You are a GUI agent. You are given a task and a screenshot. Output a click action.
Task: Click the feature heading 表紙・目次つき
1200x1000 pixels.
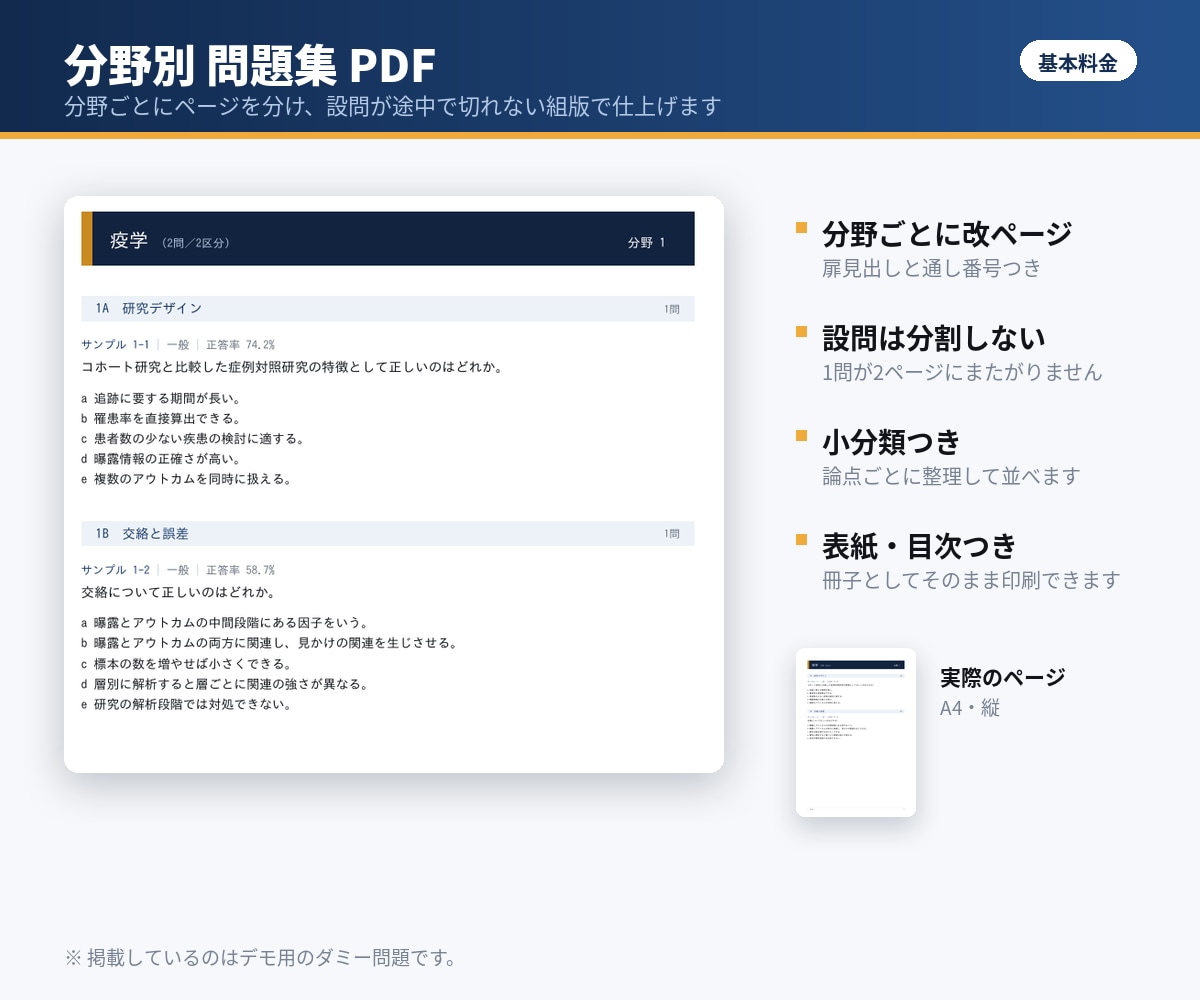919,546
